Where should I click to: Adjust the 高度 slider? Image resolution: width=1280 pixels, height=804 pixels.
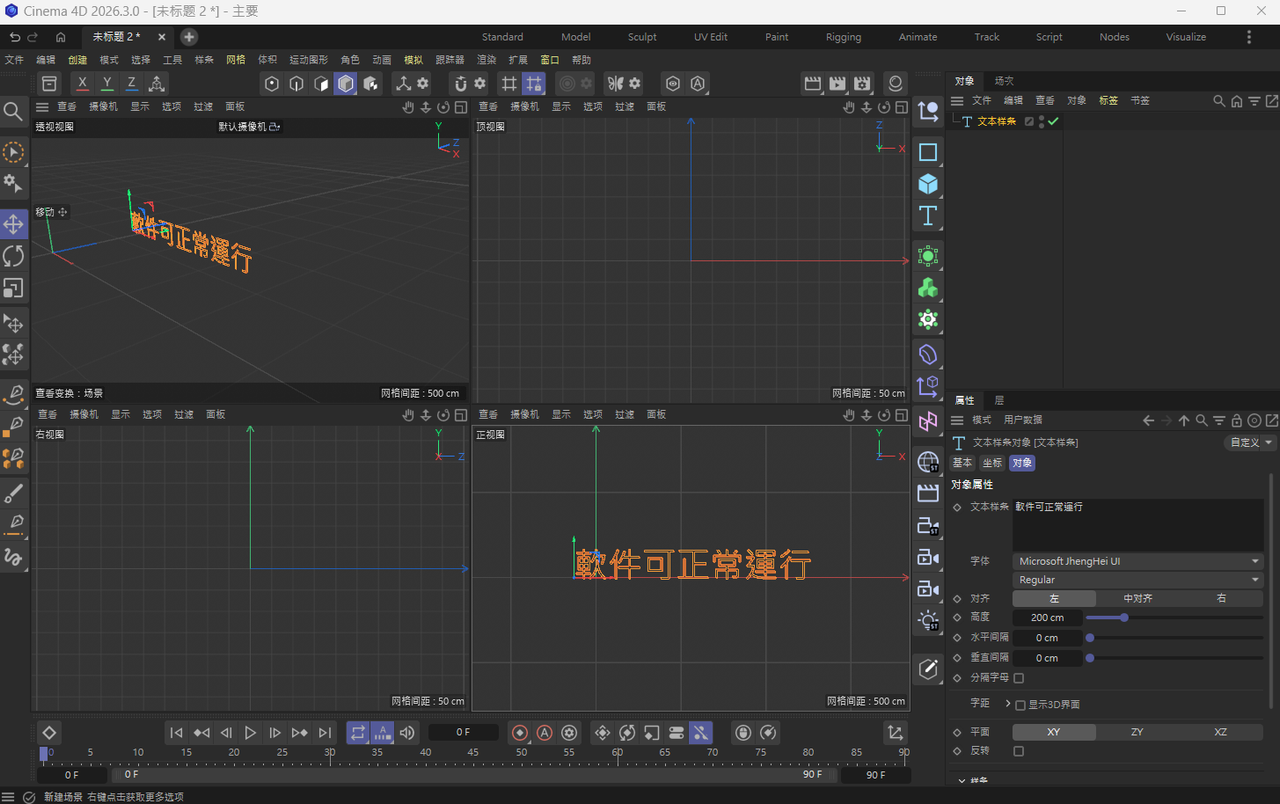[x=1174, y=618]
